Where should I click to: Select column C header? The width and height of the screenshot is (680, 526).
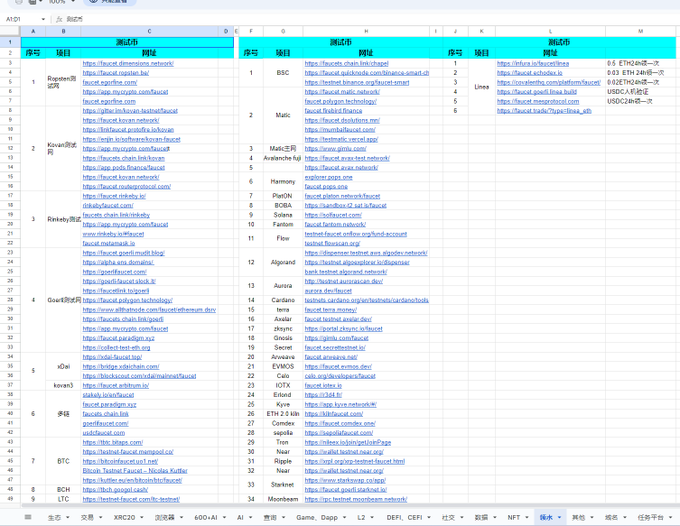click(x=149, y=31)
